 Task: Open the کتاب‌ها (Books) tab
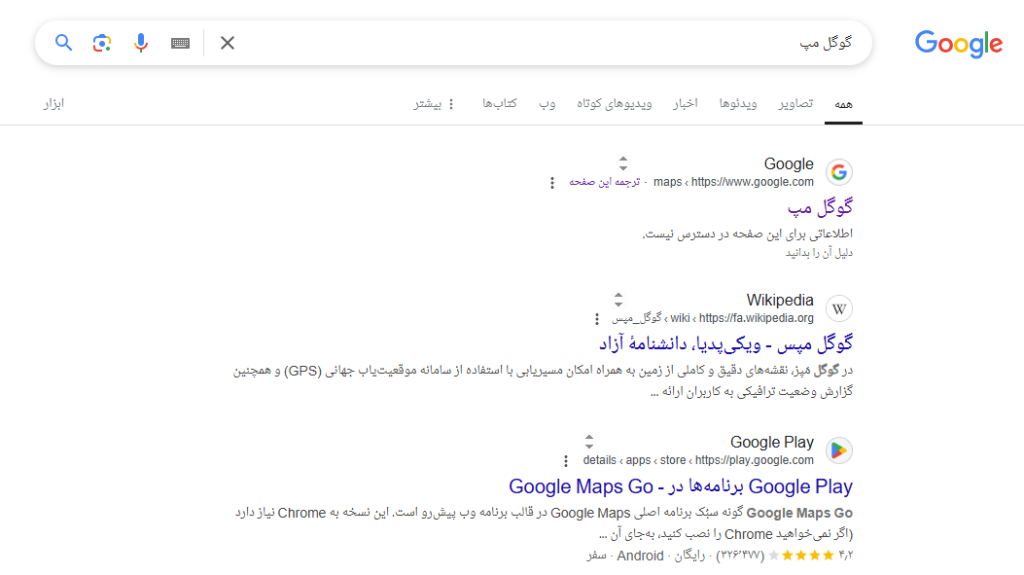(500, 103)
